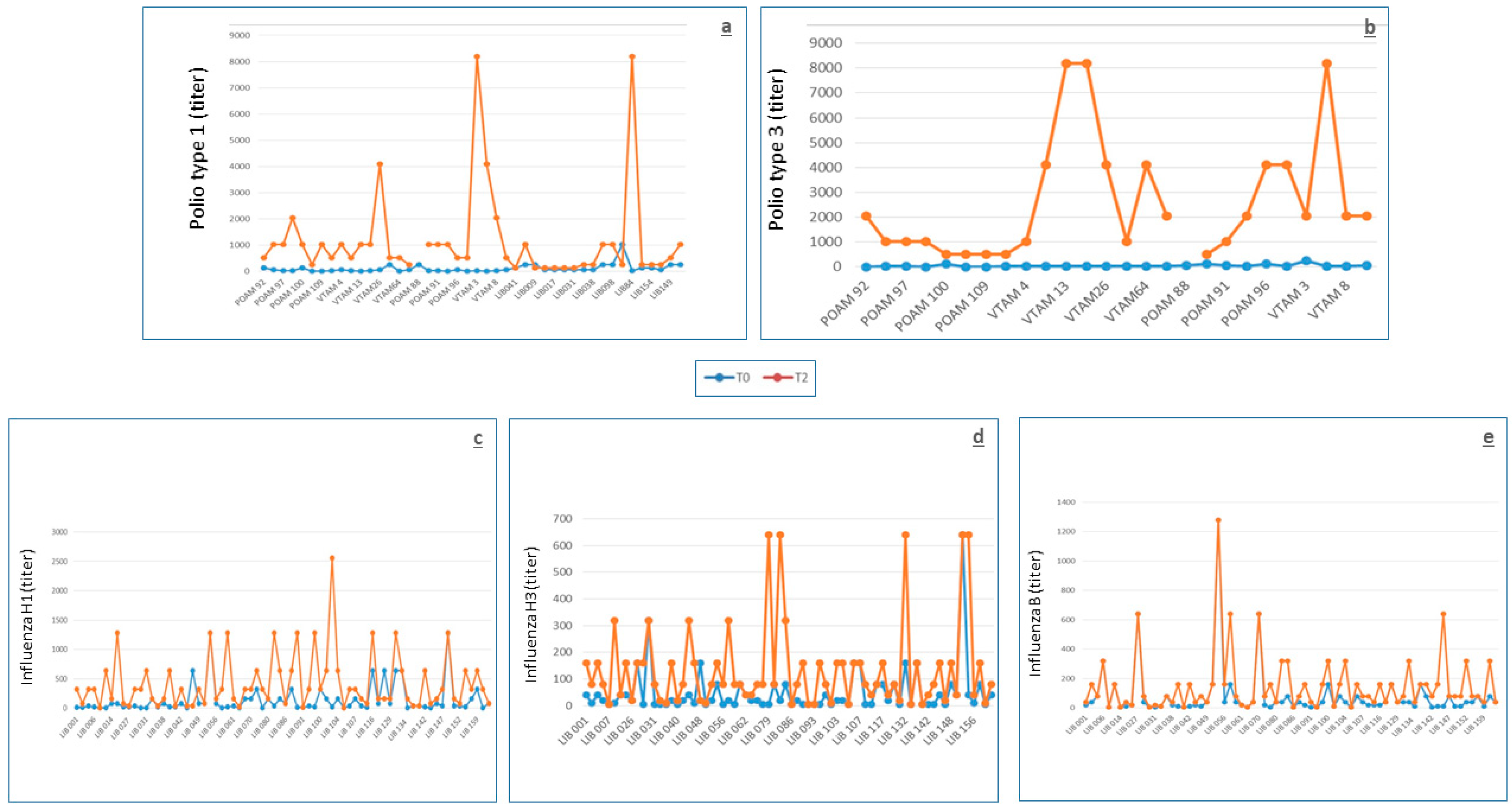Click panel label 'c' on Influenza H1 chart
Image resolution: width=1512 pixels, height=808 pixels.
[x=478, y=439]
